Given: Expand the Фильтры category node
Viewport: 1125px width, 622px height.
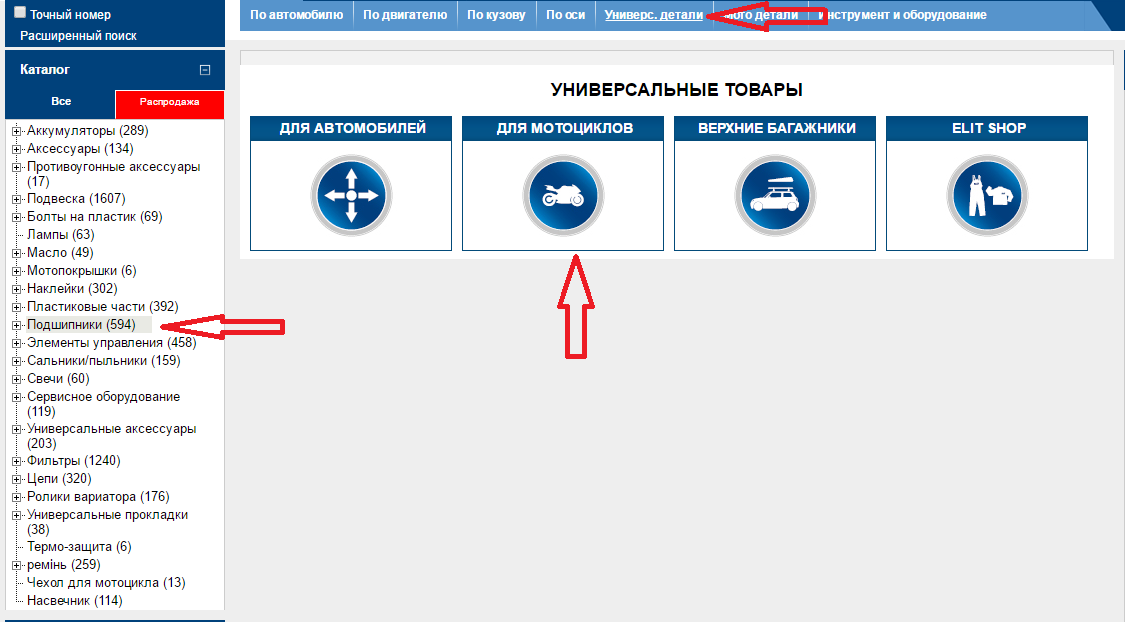Looking at the screenshot, I should 16,461.
